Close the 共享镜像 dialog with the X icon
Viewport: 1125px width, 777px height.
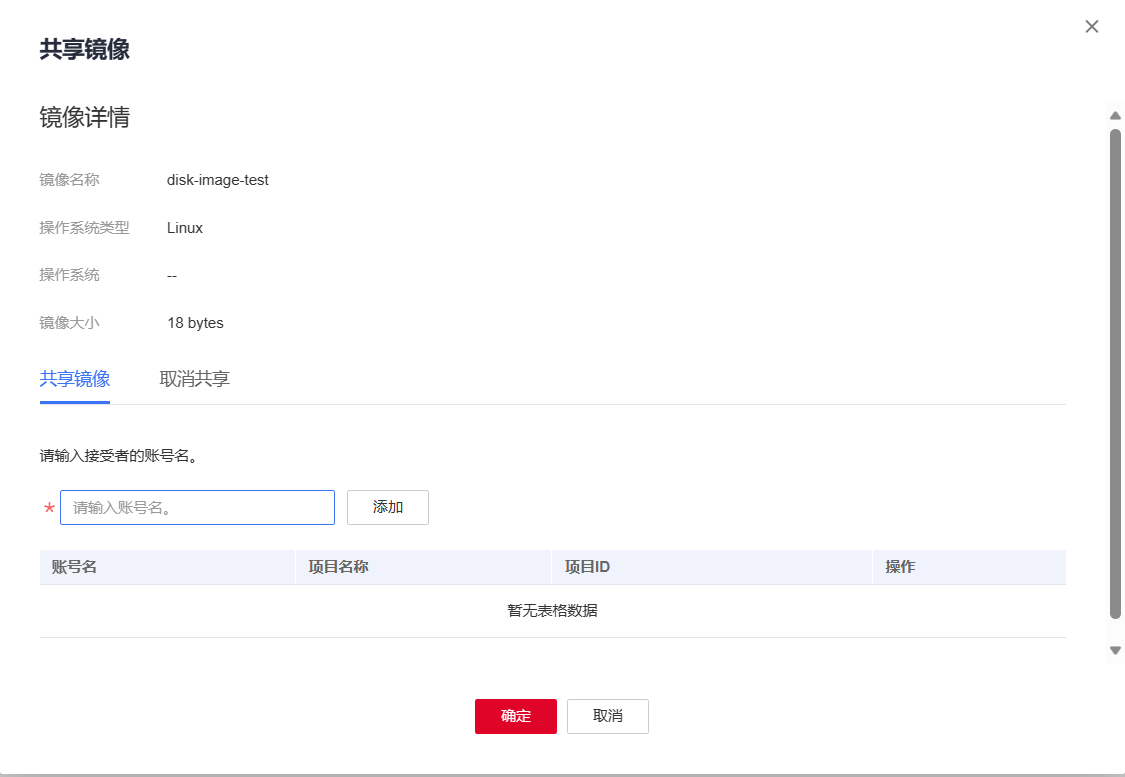[x=1091, y=27]
